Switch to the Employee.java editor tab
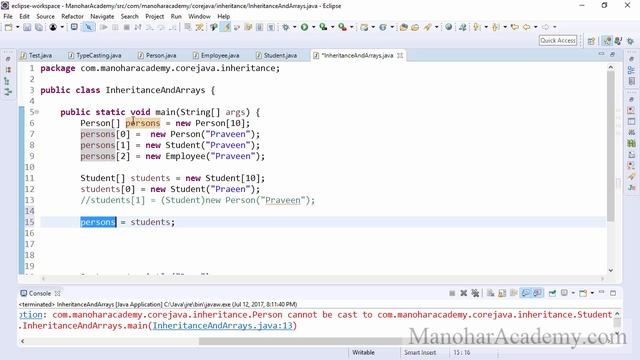 click(x=216, y=56)
